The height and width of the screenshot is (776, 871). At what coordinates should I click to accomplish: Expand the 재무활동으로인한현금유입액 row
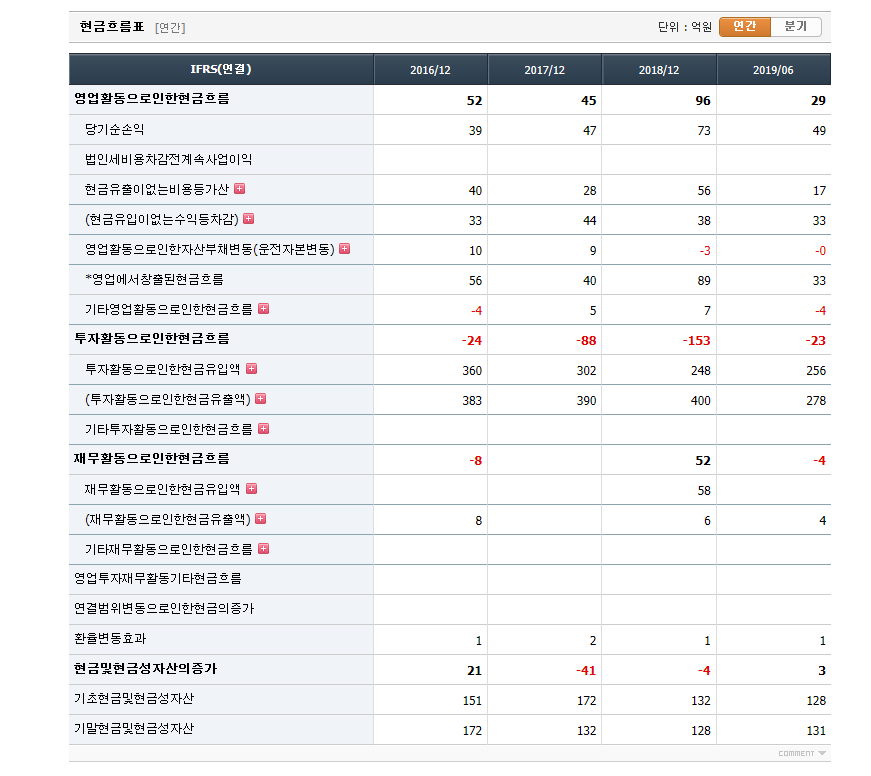pyautogui.click(x=252, y=489)
